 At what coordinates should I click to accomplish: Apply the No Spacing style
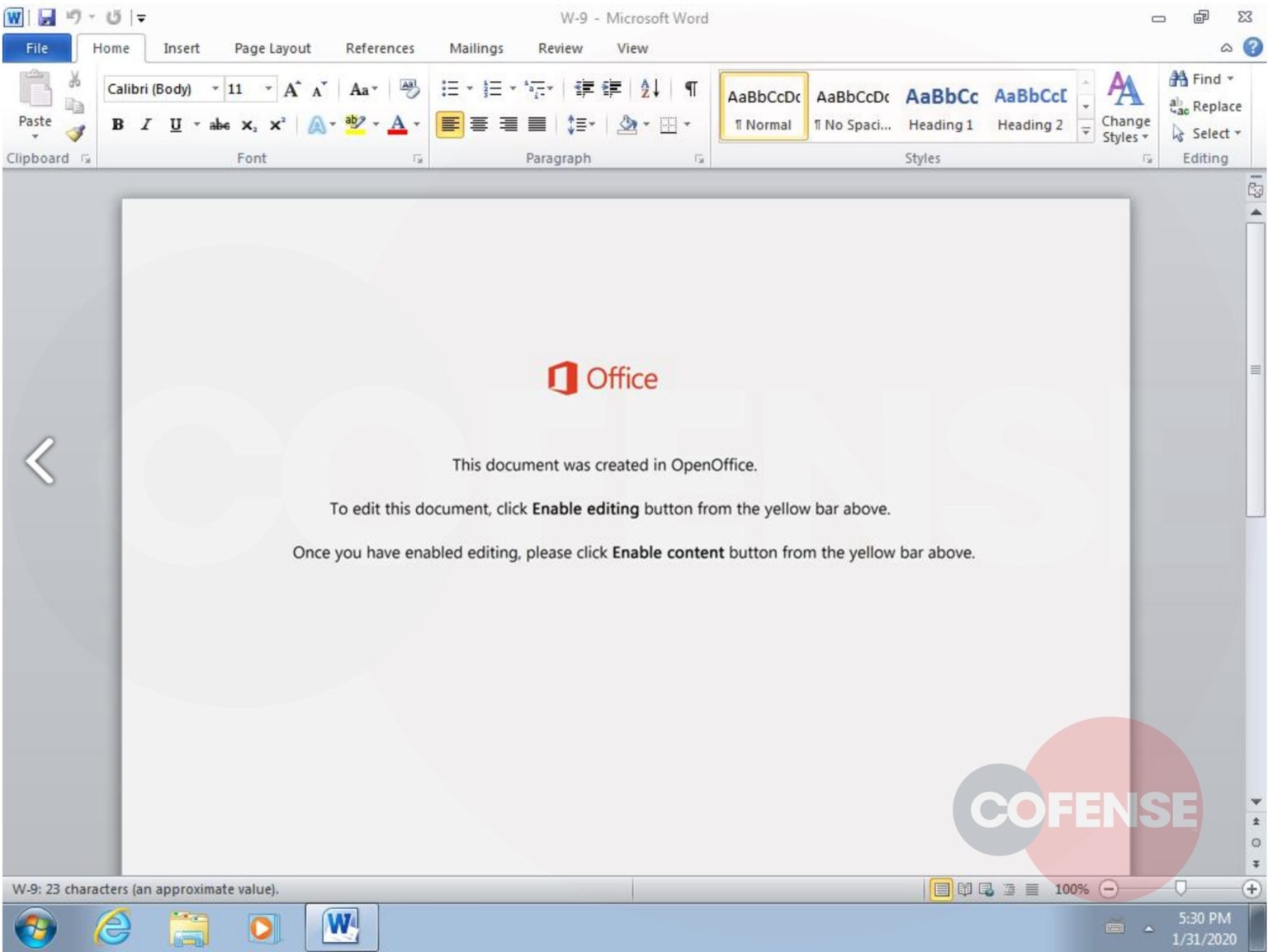pyautogui.click(x=853, y=107)
